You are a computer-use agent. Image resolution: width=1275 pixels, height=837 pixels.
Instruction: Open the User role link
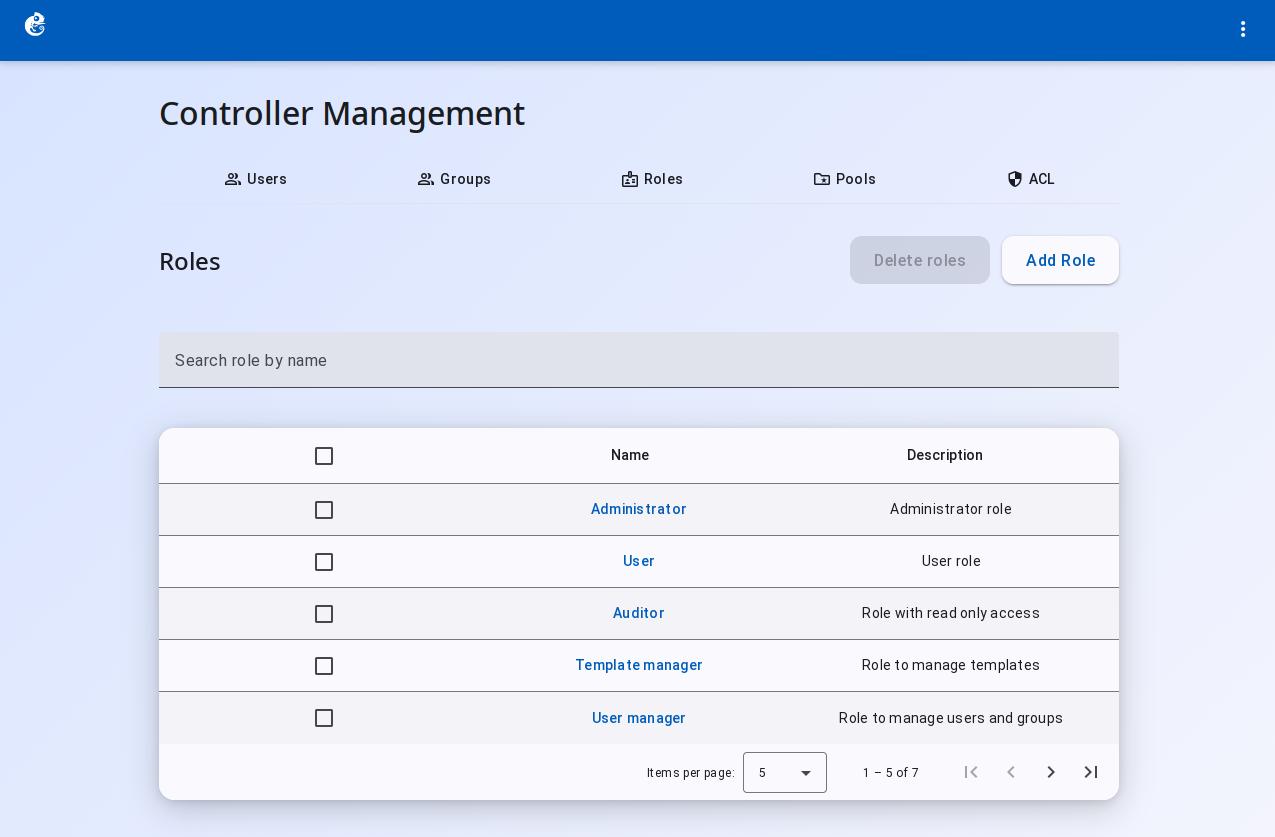click(x=639, y=561)
